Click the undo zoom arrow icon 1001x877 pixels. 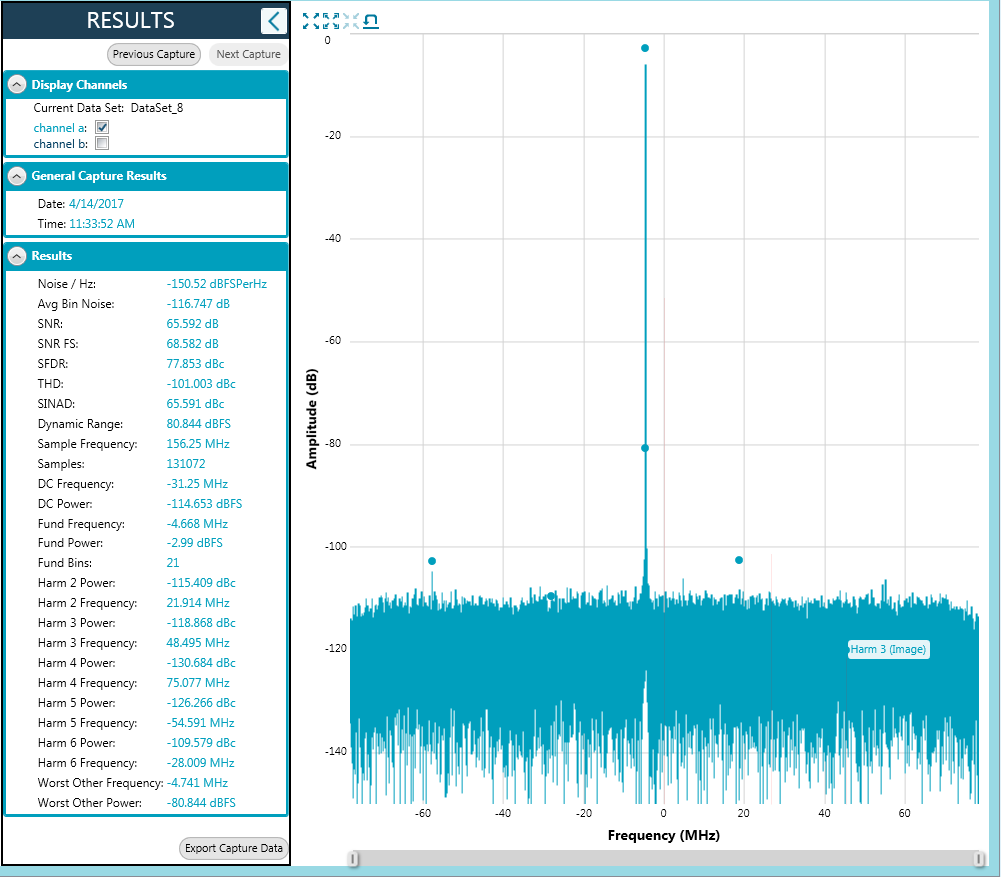(371, 21)
